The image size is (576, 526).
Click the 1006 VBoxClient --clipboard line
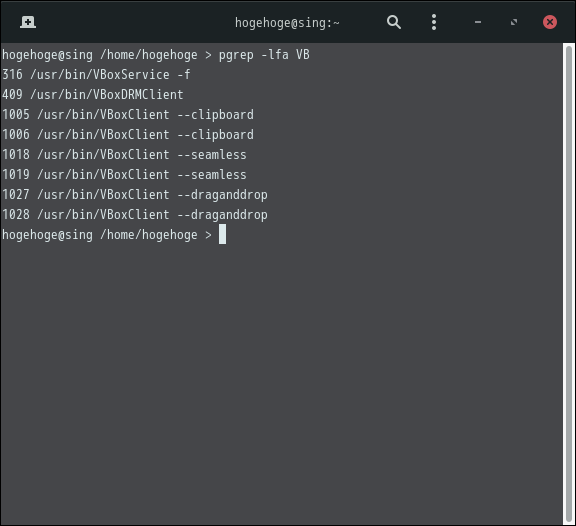(x=128, y=135)
